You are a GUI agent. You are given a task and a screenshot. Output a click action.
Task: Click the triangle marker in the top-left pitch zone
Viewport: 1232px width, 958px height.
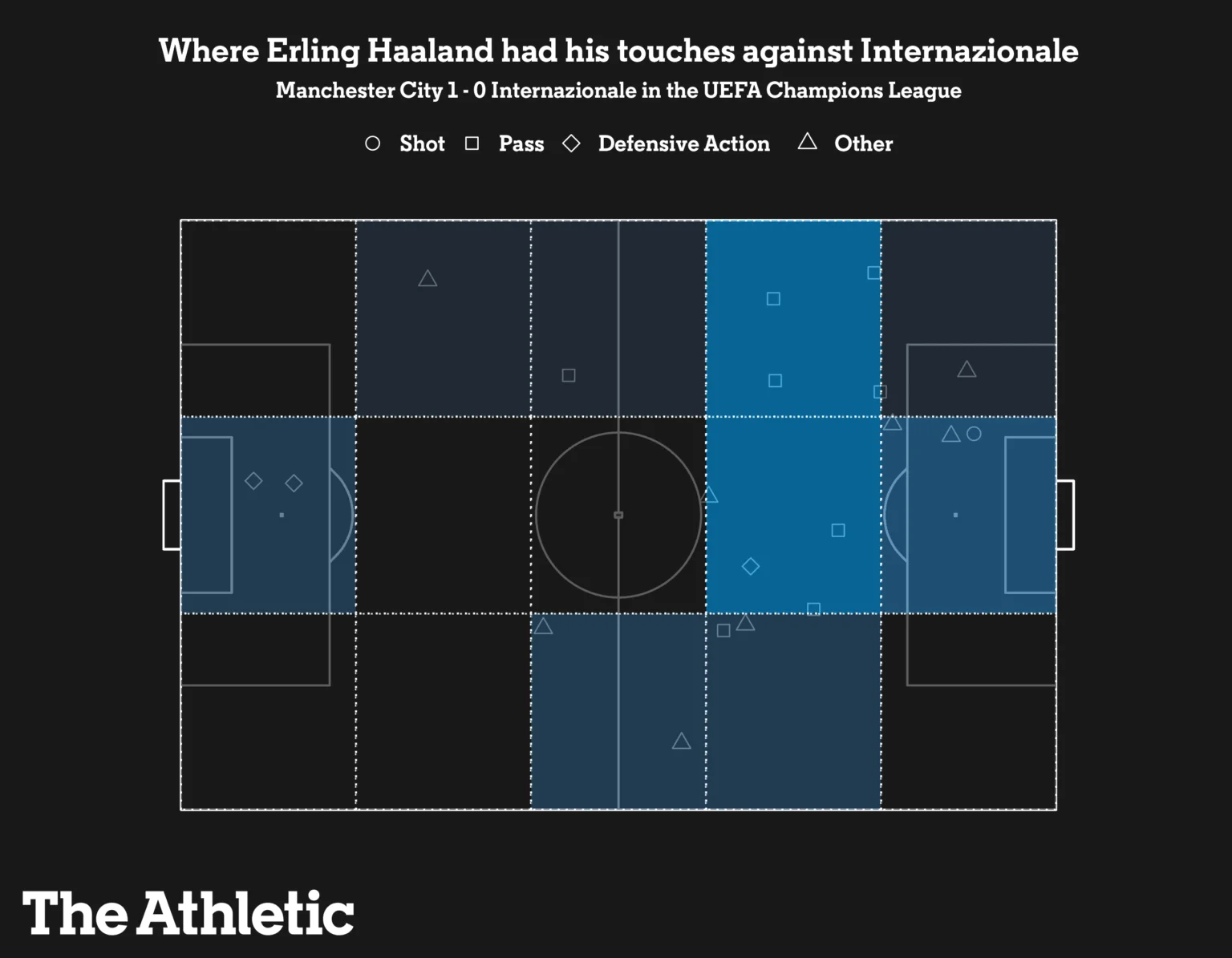click(428, 279)
